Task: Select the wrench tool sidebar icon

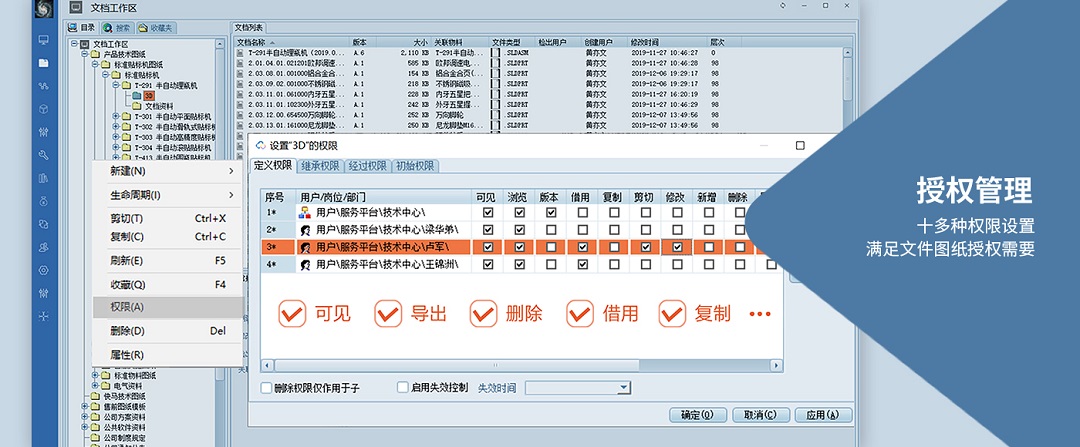Action: [43, 155]
